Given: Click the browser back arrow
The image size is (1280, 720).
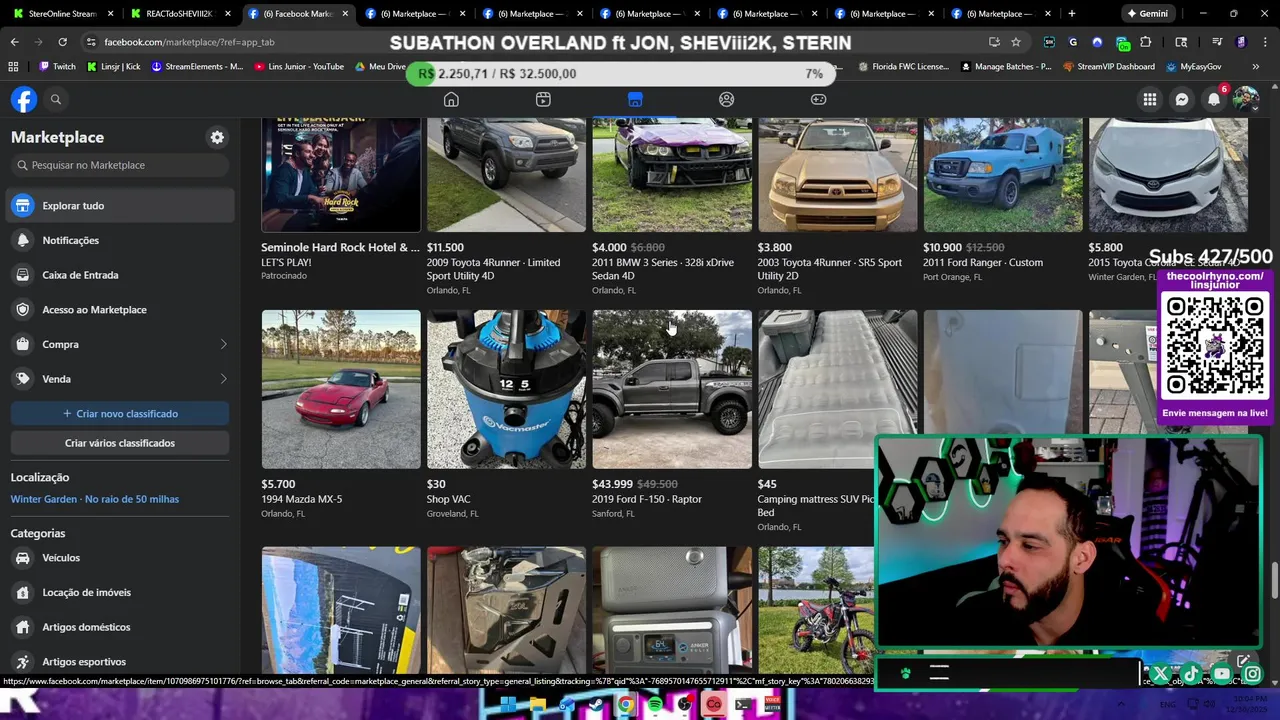Looking at the screenshot, I should 14,42.
